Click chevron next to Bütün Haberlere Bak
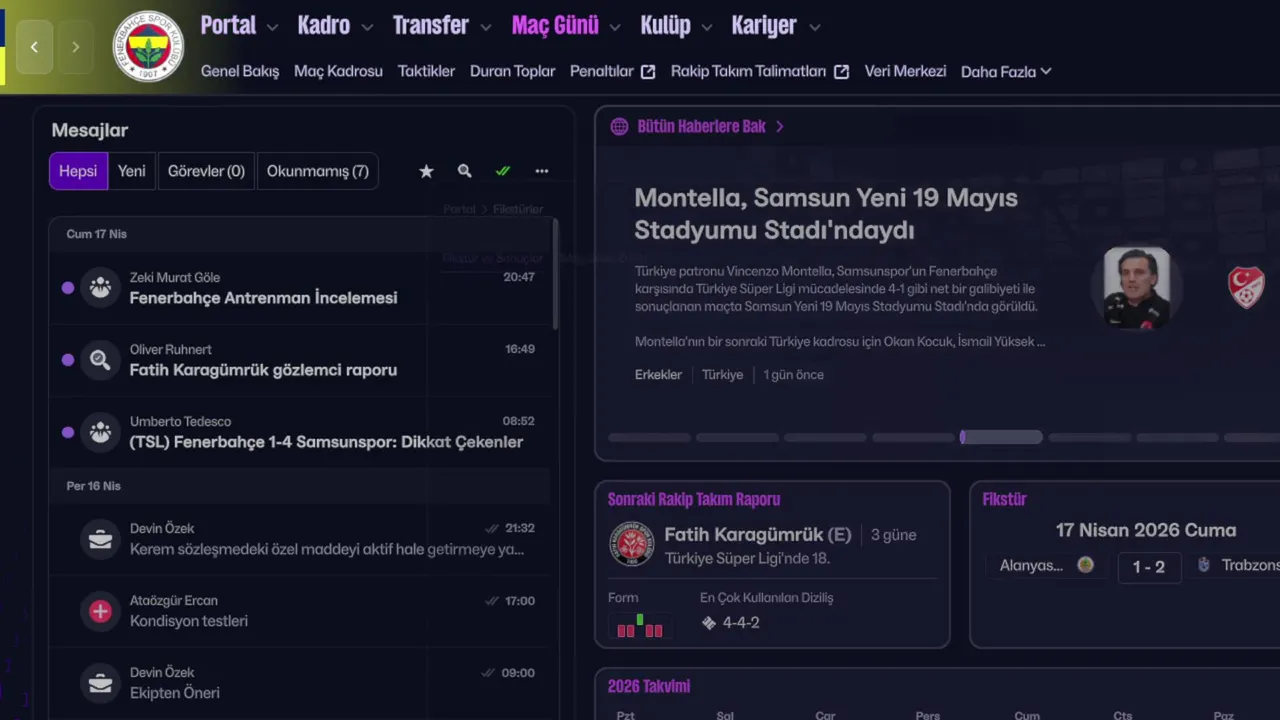This screenshot has height=720, width=1280. point(780,127)
